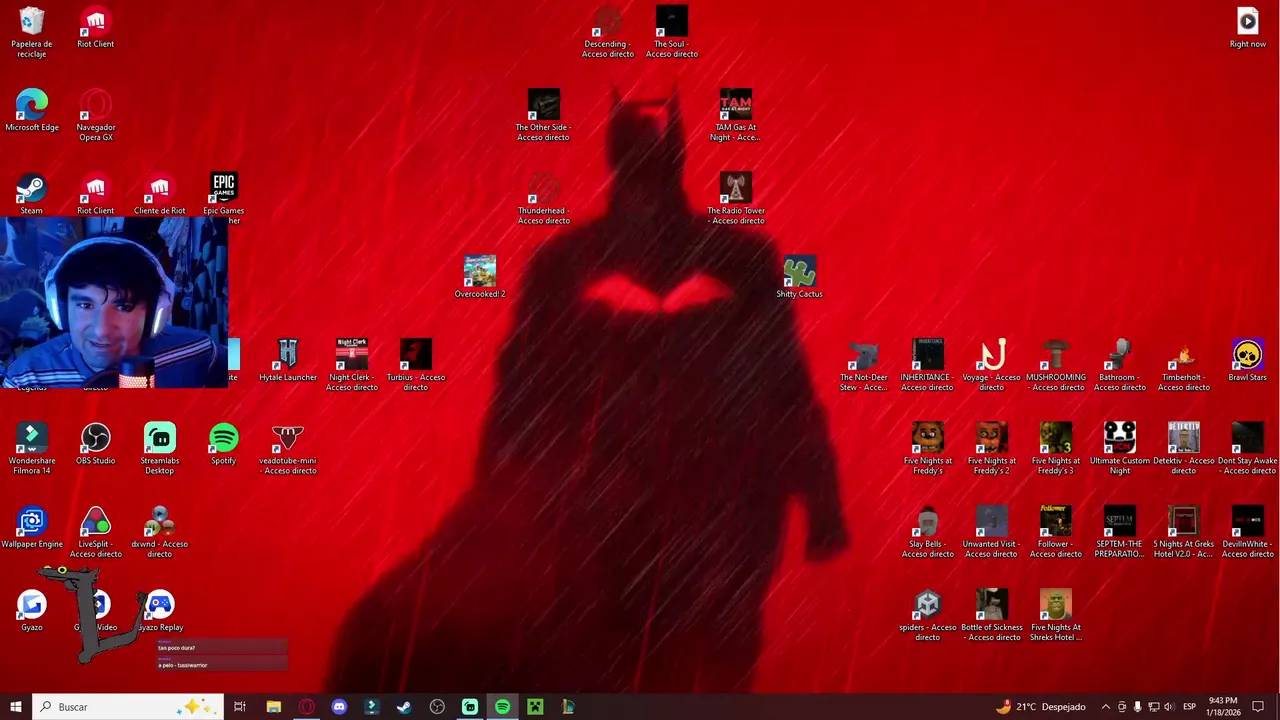Image resolution: width=1280 pixels, height=720 pixels.
Task: Select Five Nights At Shreks Hotel icon
Action: 1056,616
